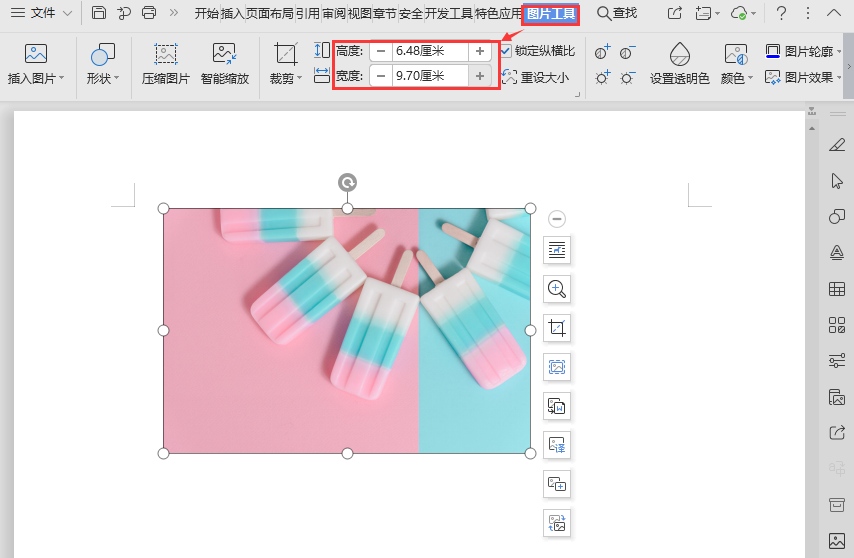854x558 pixels.
Task: Click the magnifier preview icon beside the image
Action: [557, 289]
